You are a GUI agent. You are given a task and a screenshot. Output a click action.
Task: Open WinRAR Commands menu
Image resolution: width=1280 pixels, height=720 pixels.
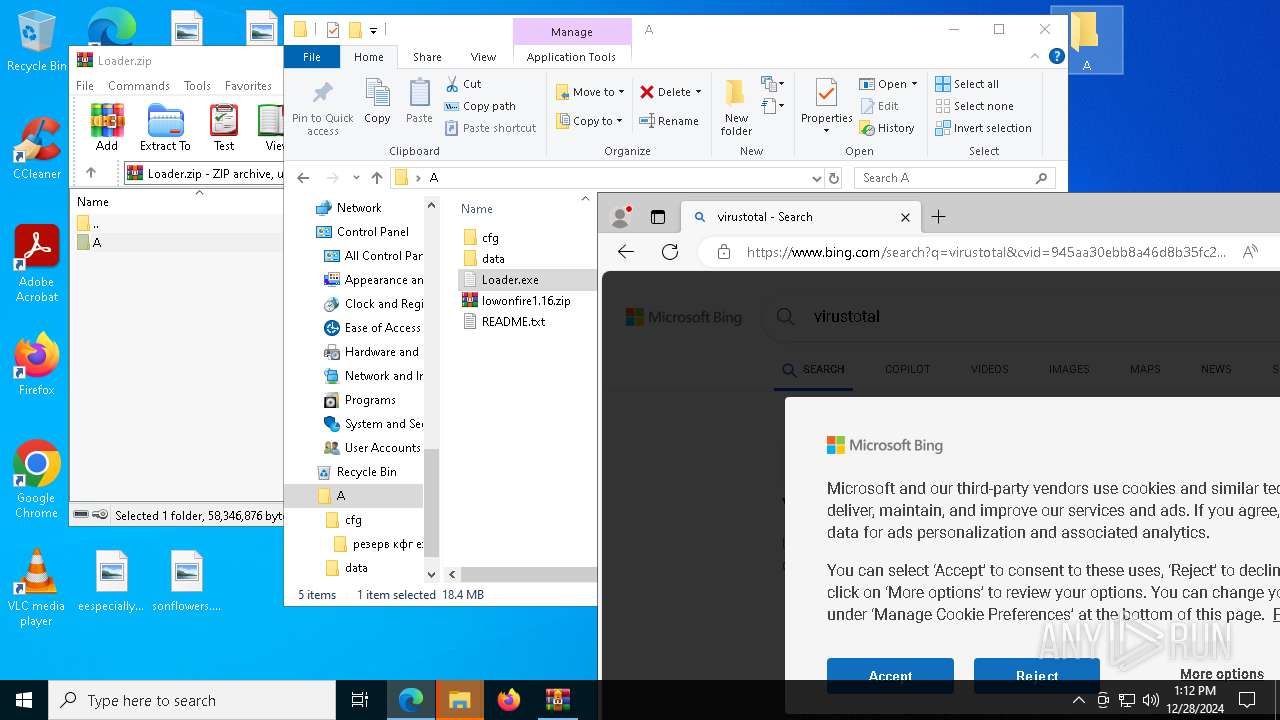139,86
